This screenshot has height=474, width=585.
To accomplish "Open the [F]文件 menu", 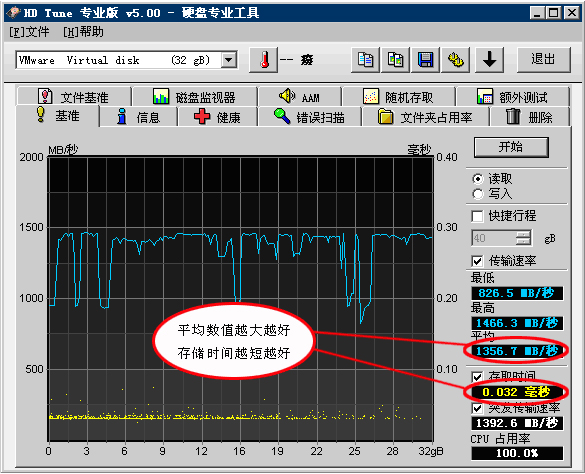I will click(29, 32).
